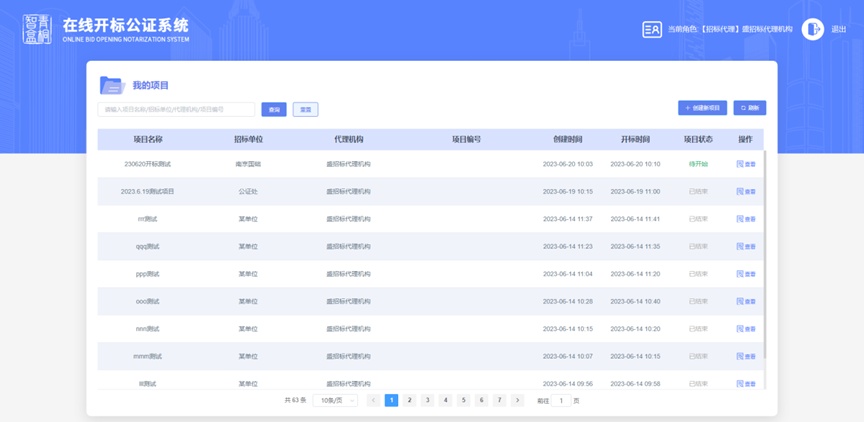This screenshot has height=422, width=864.
Task: View details of rrr测试 project
Action: 746,219
